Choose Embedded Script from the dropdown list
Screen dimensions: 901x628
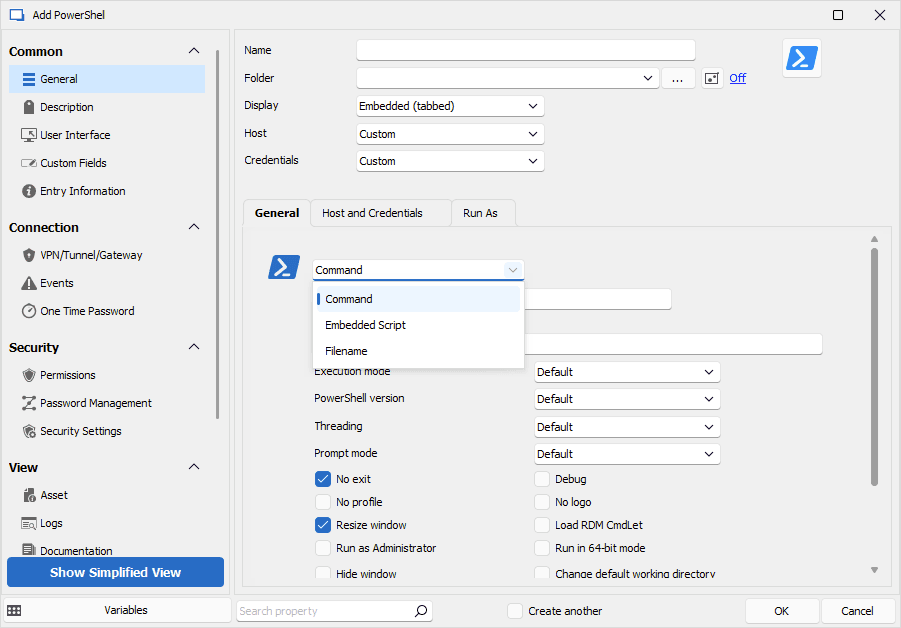[365, 325]
